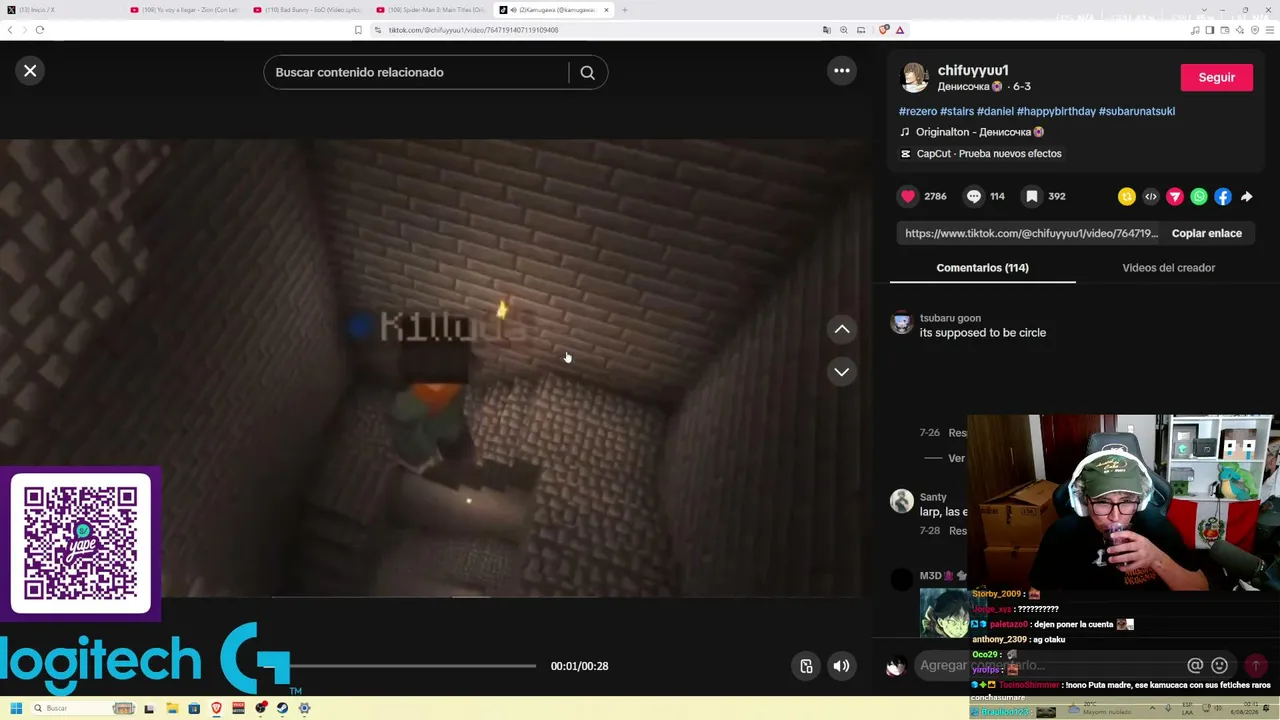Save the video with the bookmark icon
This screenshot has width=1280, height=720.
(x=1032, y=196)
